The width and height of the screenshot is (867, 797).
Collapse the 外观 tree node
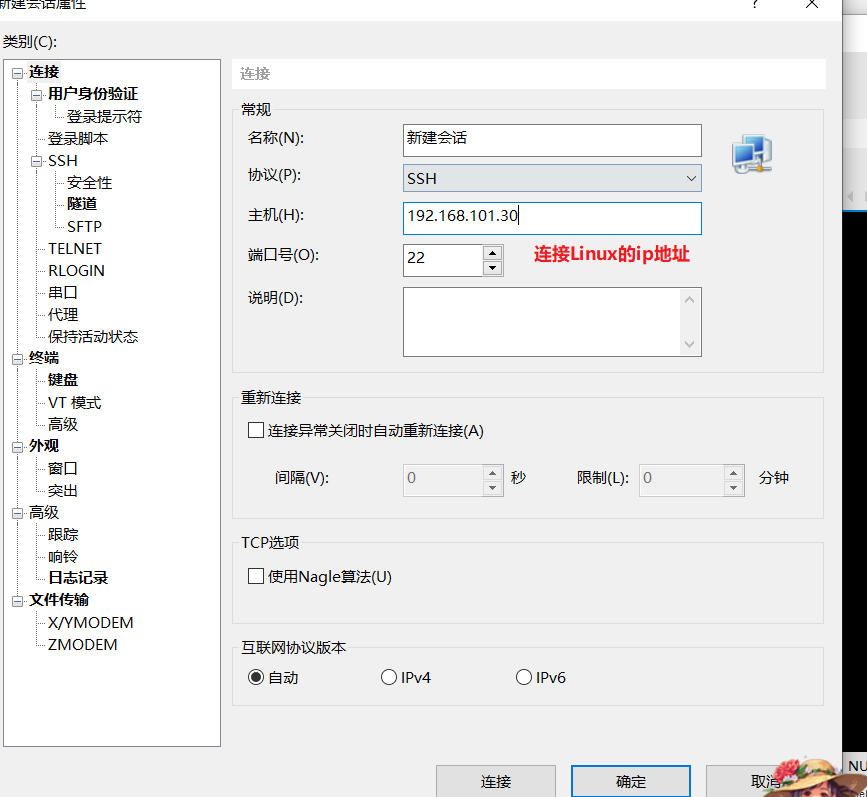pyautogui.click(x=16, y=445)
